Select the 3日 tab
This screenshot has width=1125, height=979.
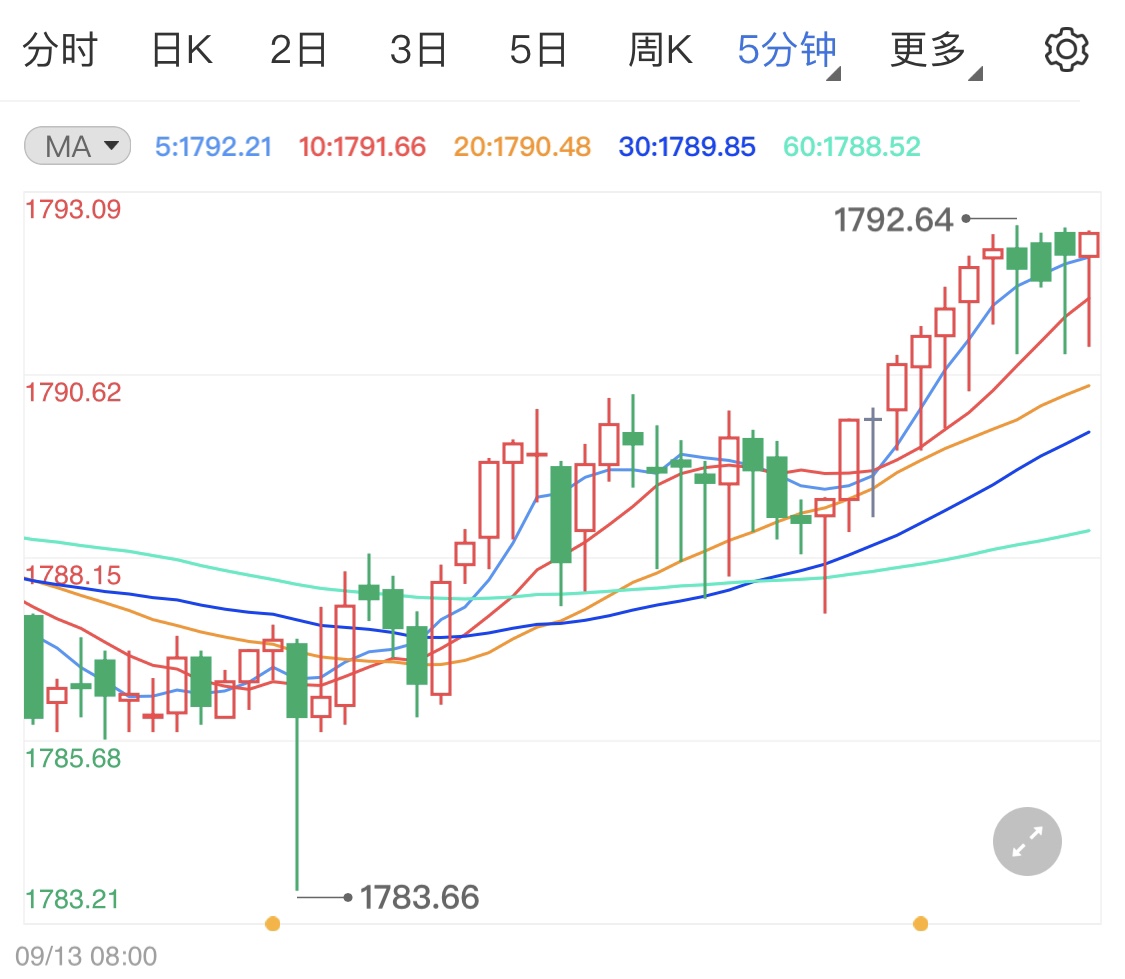point(418,50)
